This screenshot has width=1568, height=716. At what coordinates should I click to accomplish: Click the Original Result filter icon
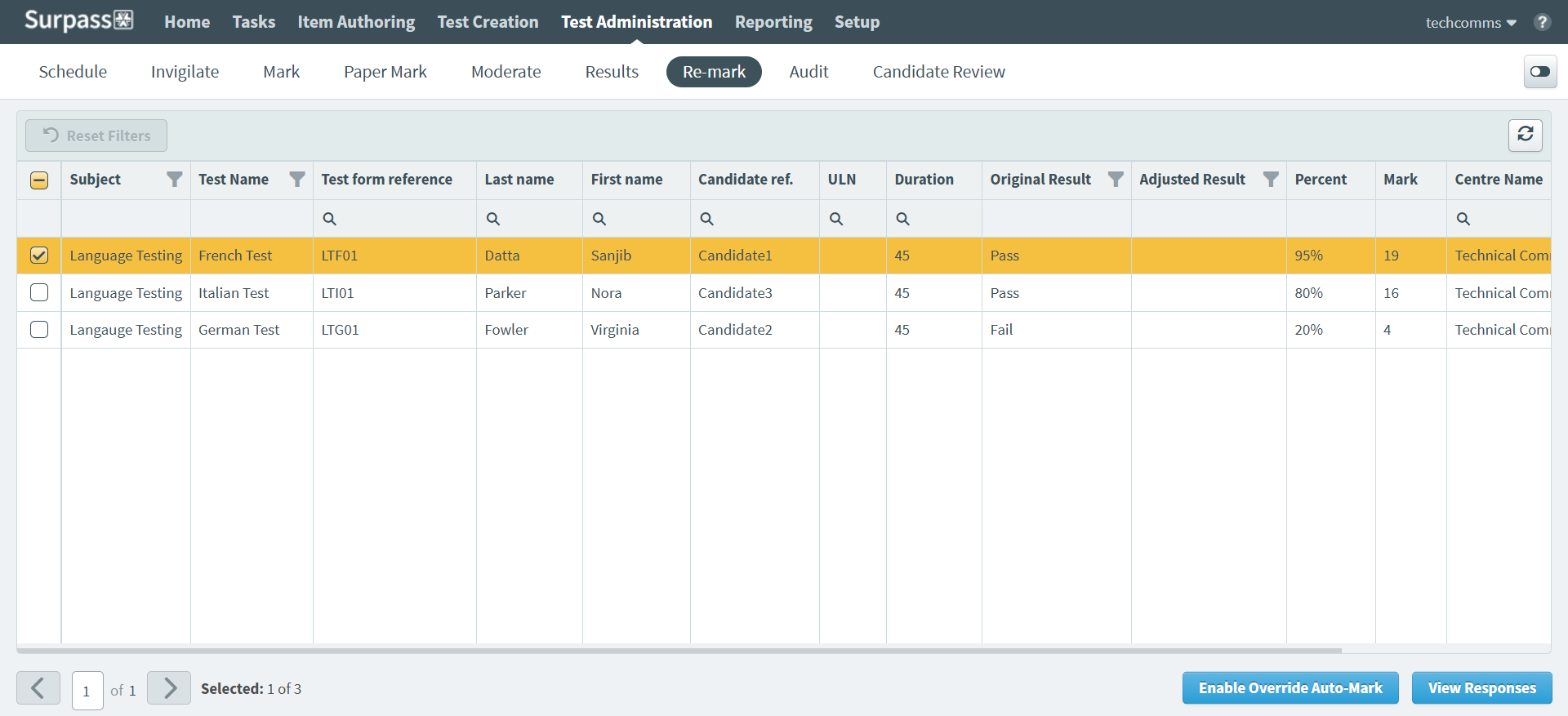1116,180
